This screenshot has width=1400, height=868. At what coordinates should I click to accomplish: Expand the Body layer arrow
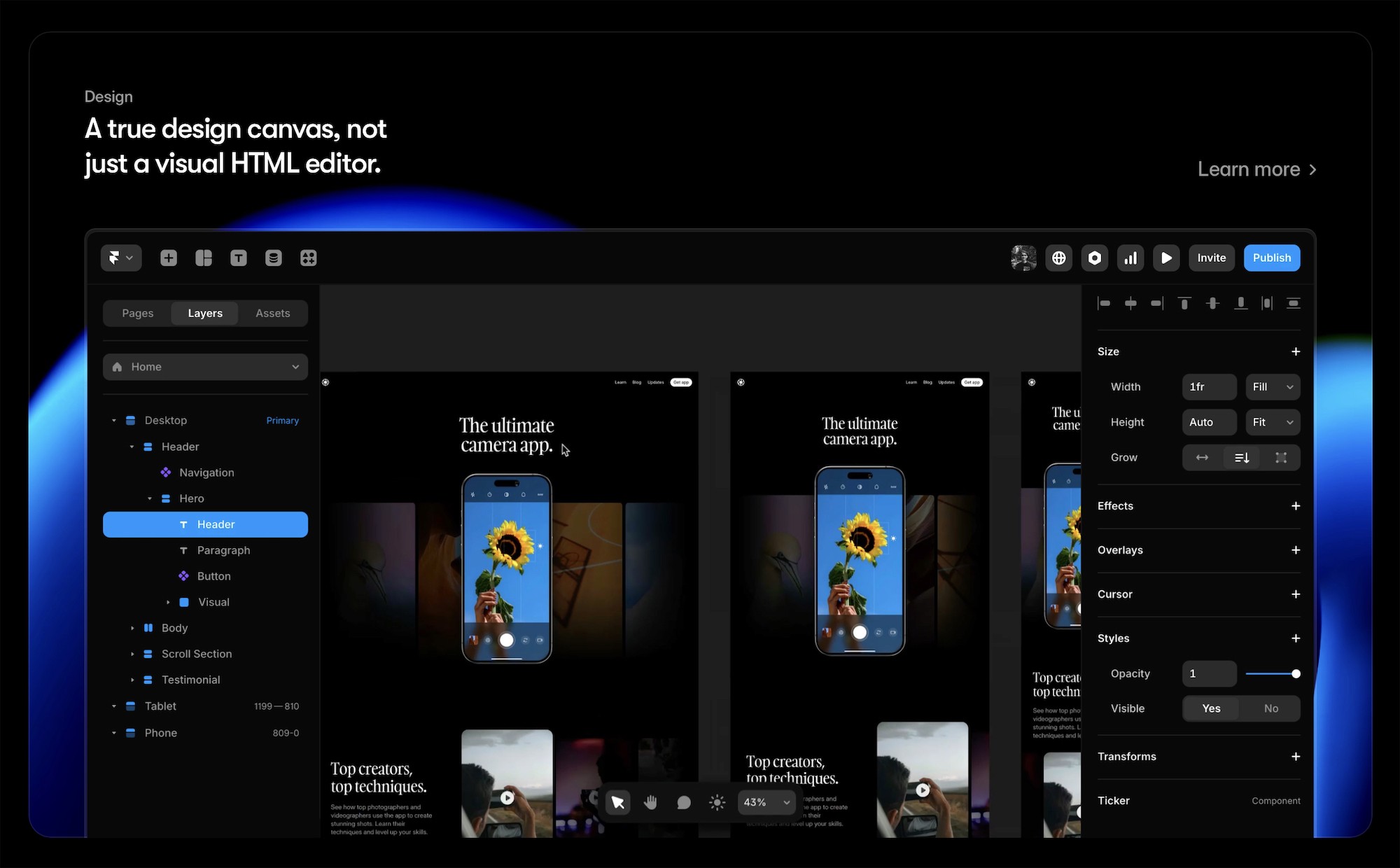pos(132,628)
